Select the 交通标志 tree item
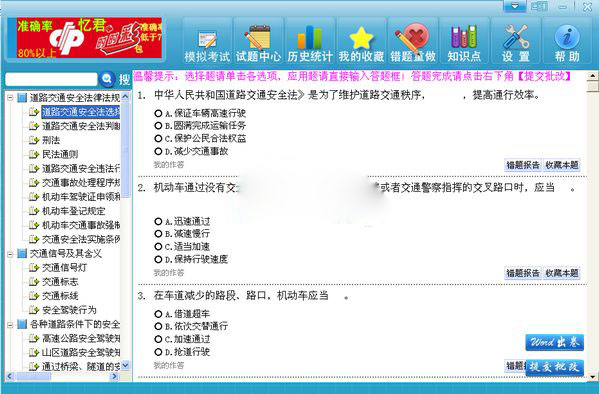The height and width of the screenshot is (394, 599). [60, 282]
